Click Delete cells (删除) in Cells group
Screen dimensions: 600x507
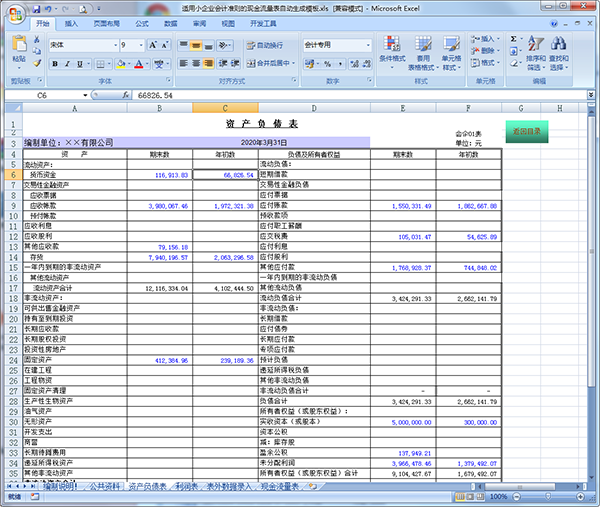pos(485,51)
